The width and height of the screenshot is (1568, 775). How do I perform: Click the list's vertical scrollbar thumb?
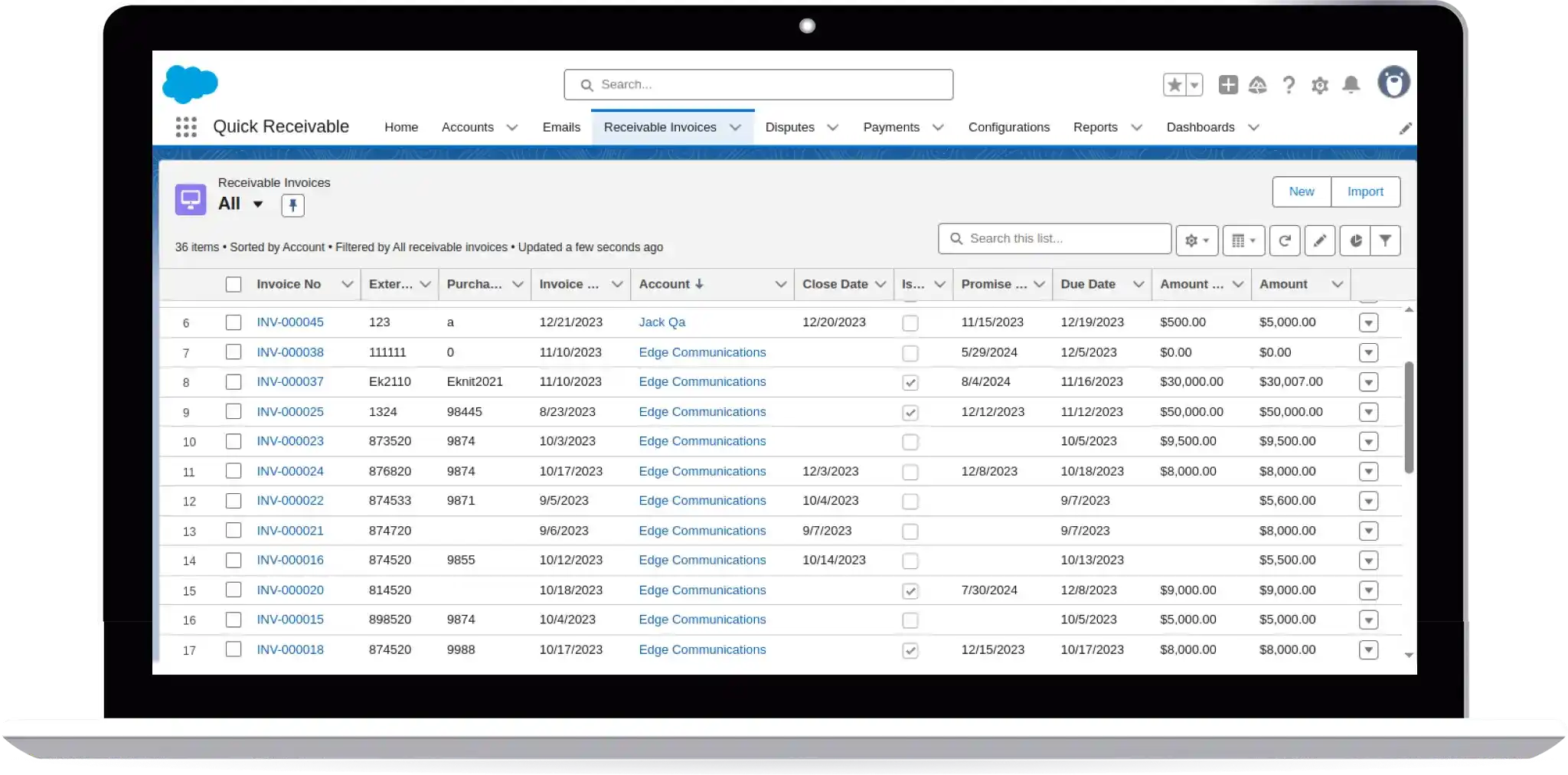pyautogui.click(x=1409, y=417)
